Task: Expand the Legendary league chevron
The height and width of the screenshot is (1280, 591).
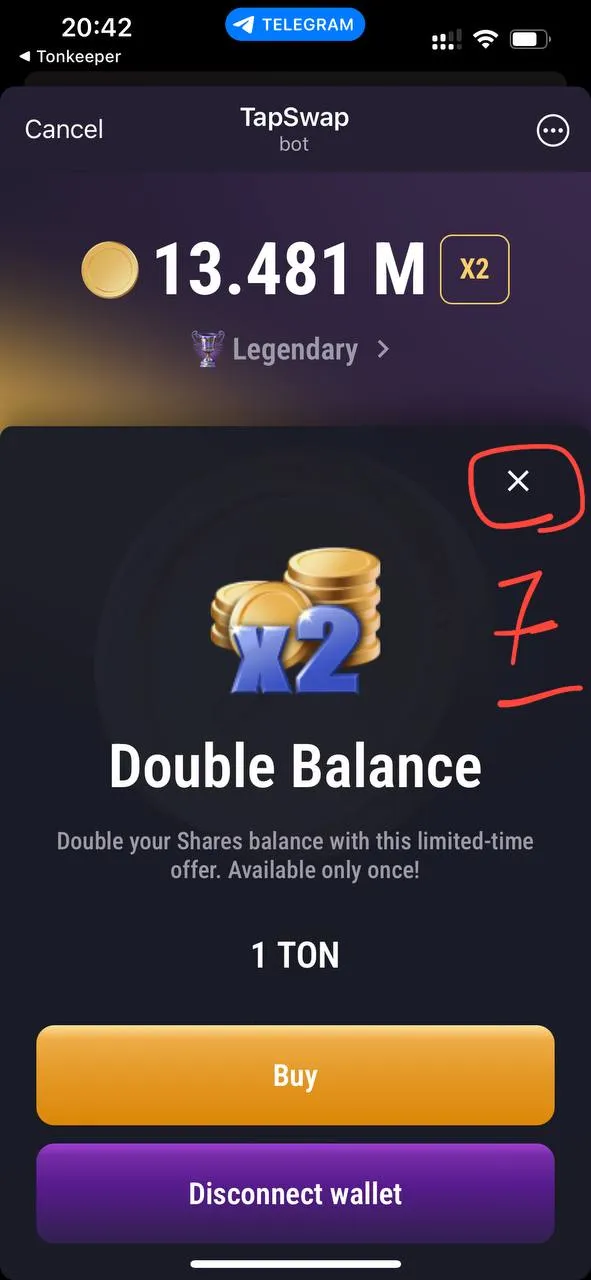Action: click(383, 350)
